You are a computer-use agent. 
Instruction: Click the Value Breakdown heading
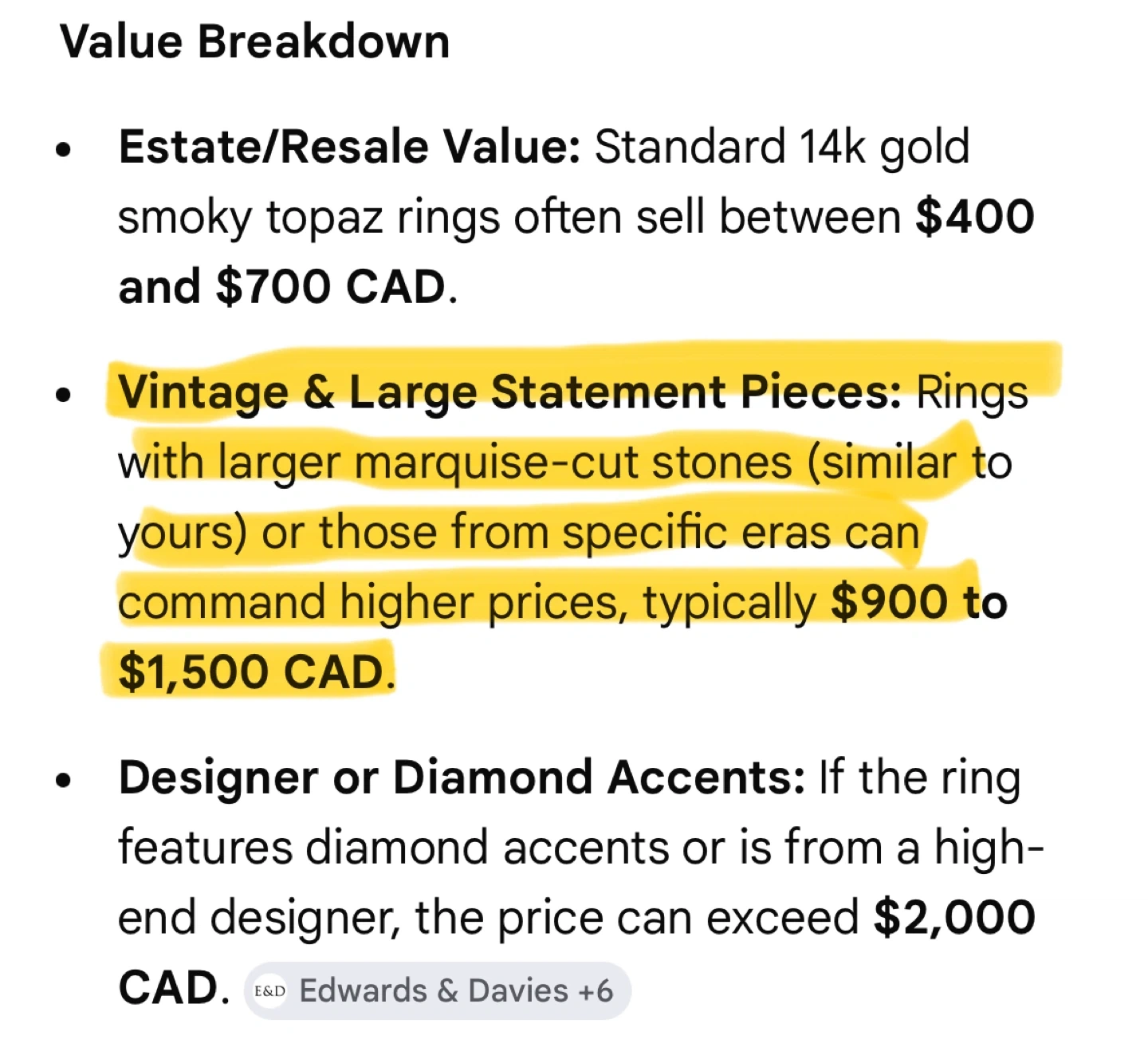[255, 41]
